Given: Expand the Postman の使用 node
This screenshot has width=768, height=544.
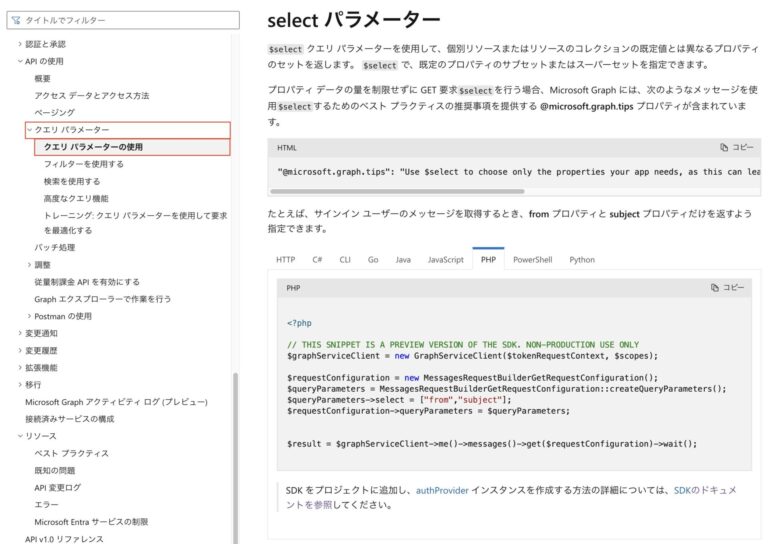Looking at the screenshot, I should pyautogui.click(x=29, y=316).
